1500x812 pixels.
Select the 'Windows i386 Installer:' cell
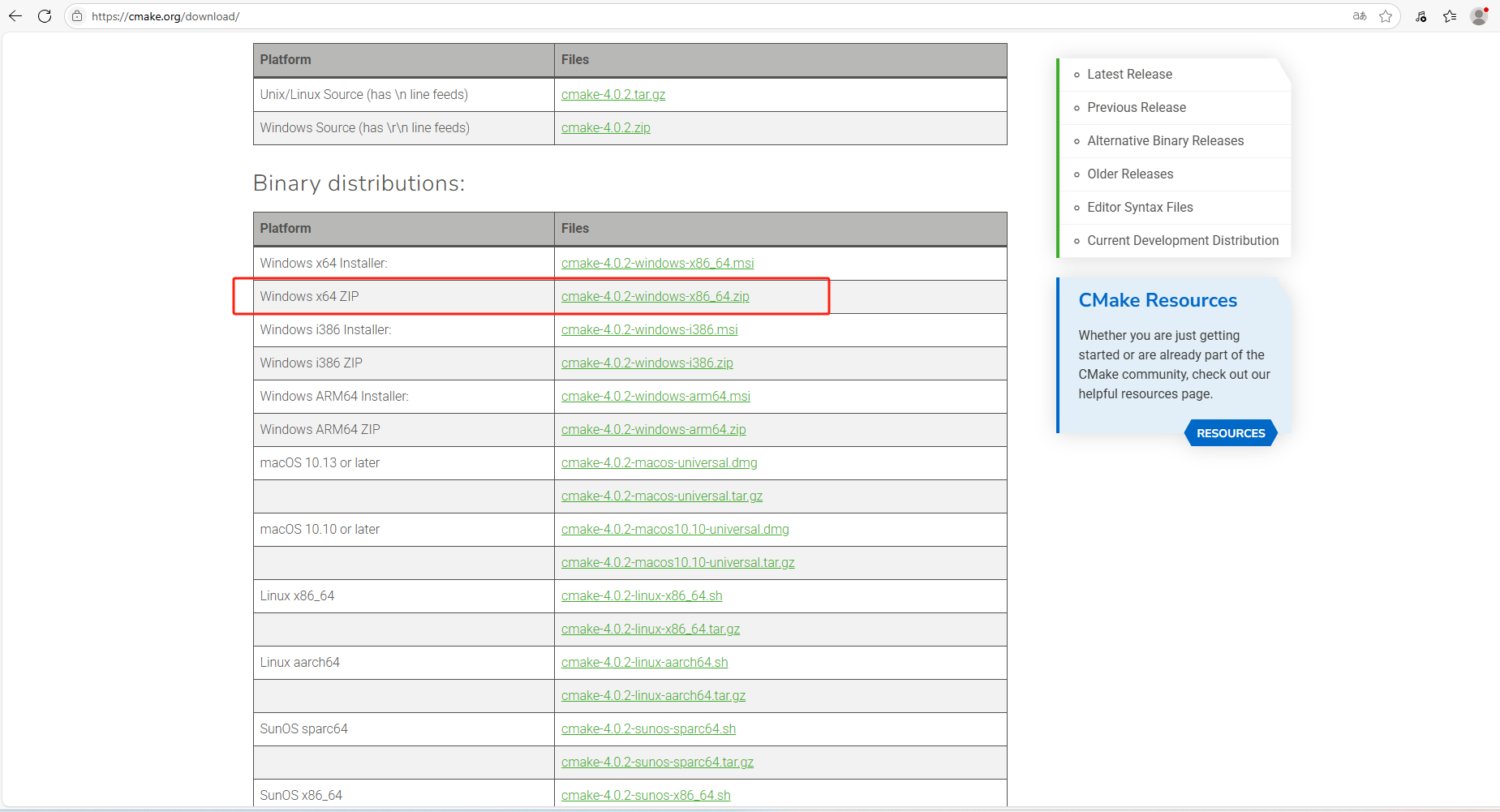(403, 329)
